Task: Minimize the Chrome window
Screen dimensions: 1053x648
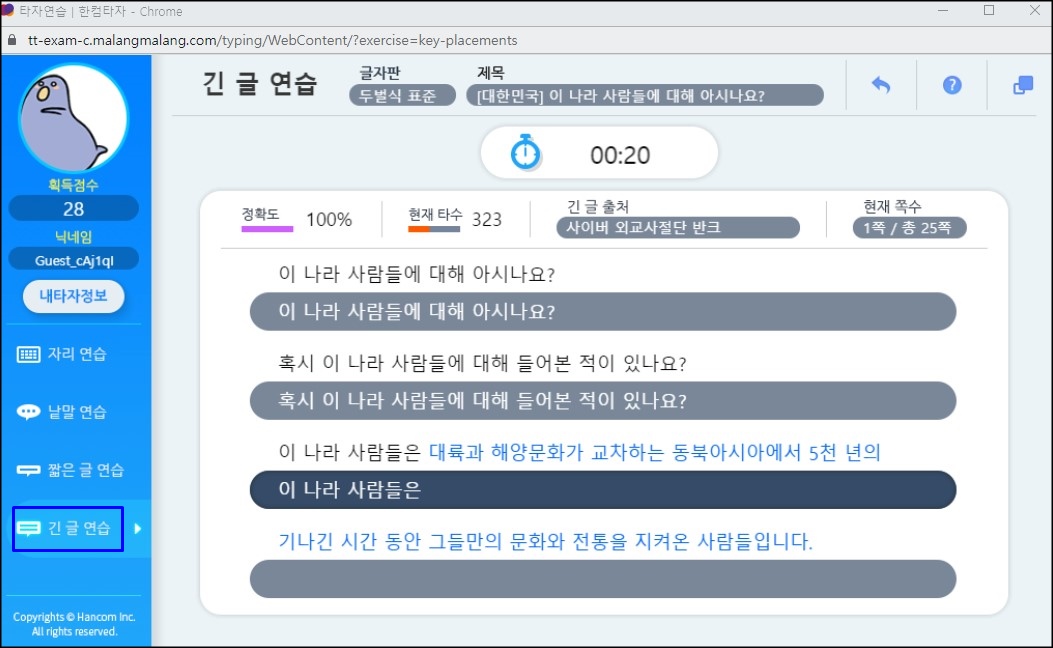Action: tap(943, 10)
